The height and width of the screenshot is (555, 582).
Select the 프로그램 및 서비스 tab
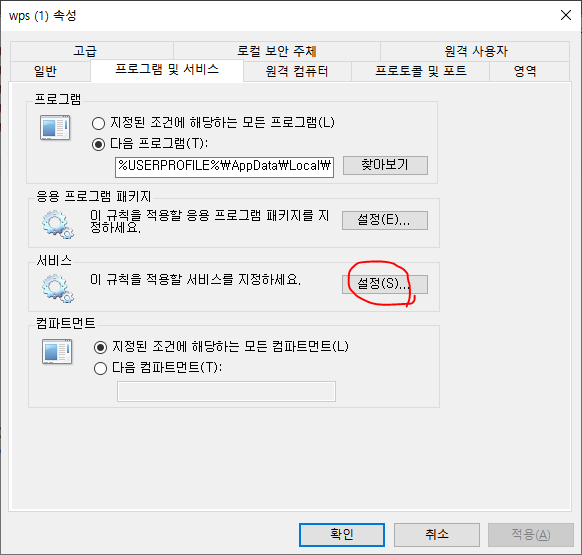coord(167,70)
